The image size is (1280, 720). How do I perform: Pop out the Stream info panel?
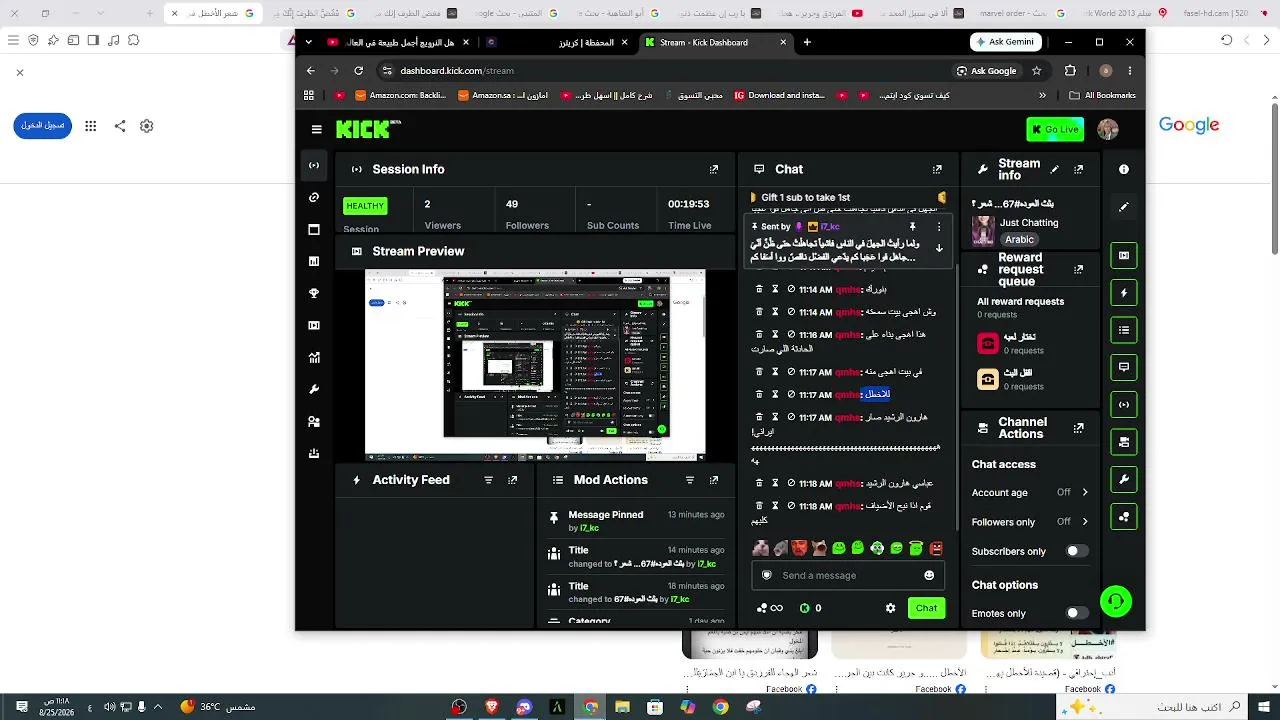pos(1079,170)
